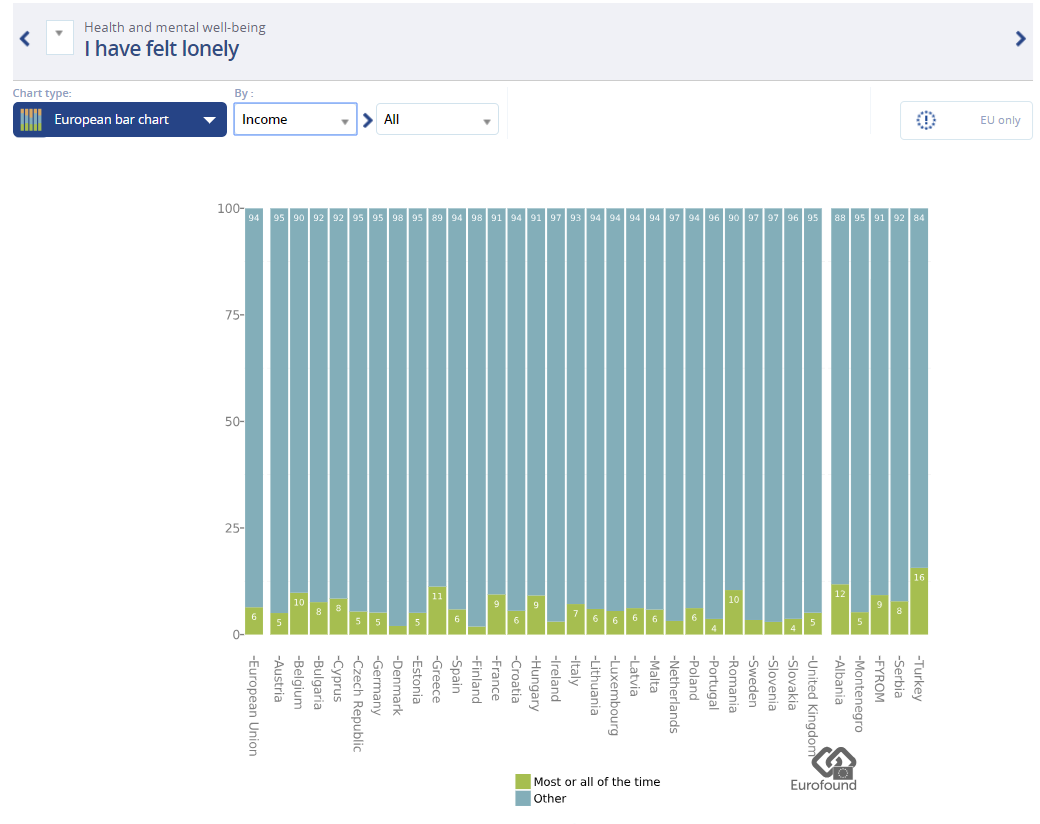The height and width of the screenshot is (824, 1040).
Task: Click the blue-grey legend color box
Action: [523, 799]
